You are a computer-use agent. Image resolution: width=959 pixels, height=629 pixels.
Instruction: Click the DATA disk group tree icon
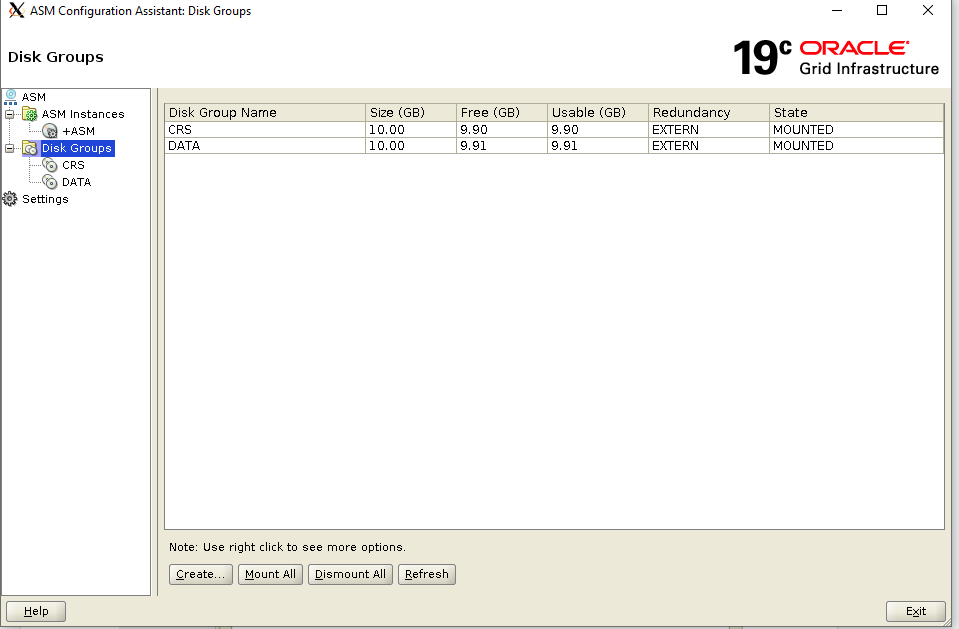pos(50,182)
